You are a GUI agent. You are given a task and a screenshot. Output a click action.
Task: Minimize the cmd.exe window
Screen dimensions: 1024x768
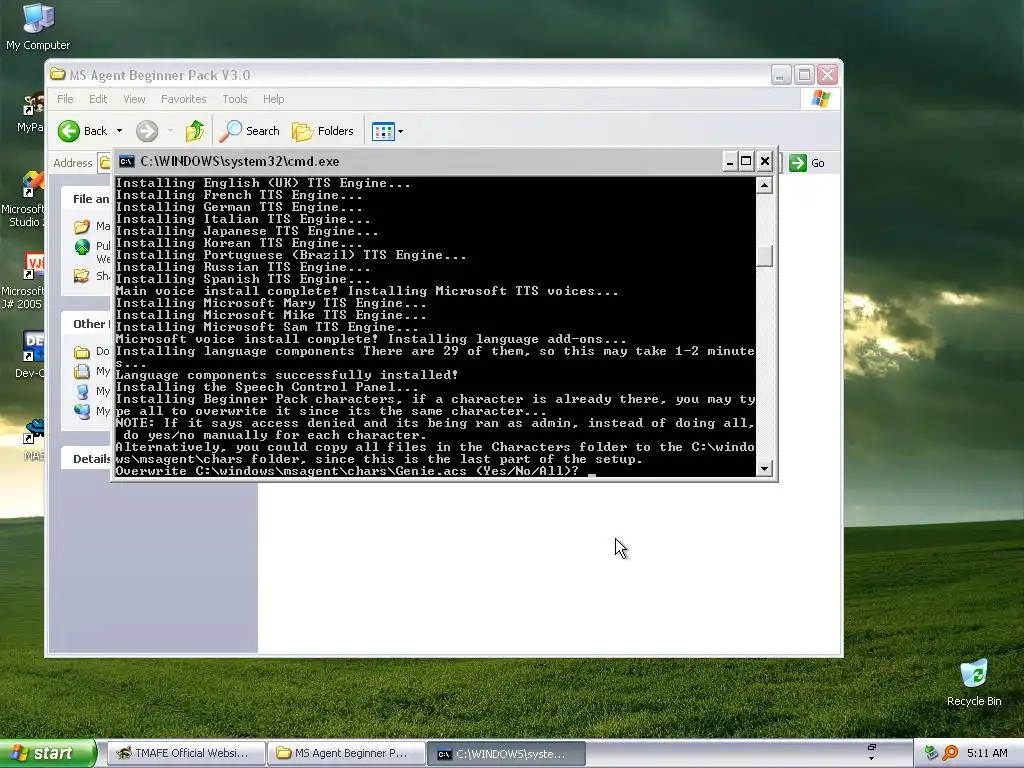(x=729, y=161)
